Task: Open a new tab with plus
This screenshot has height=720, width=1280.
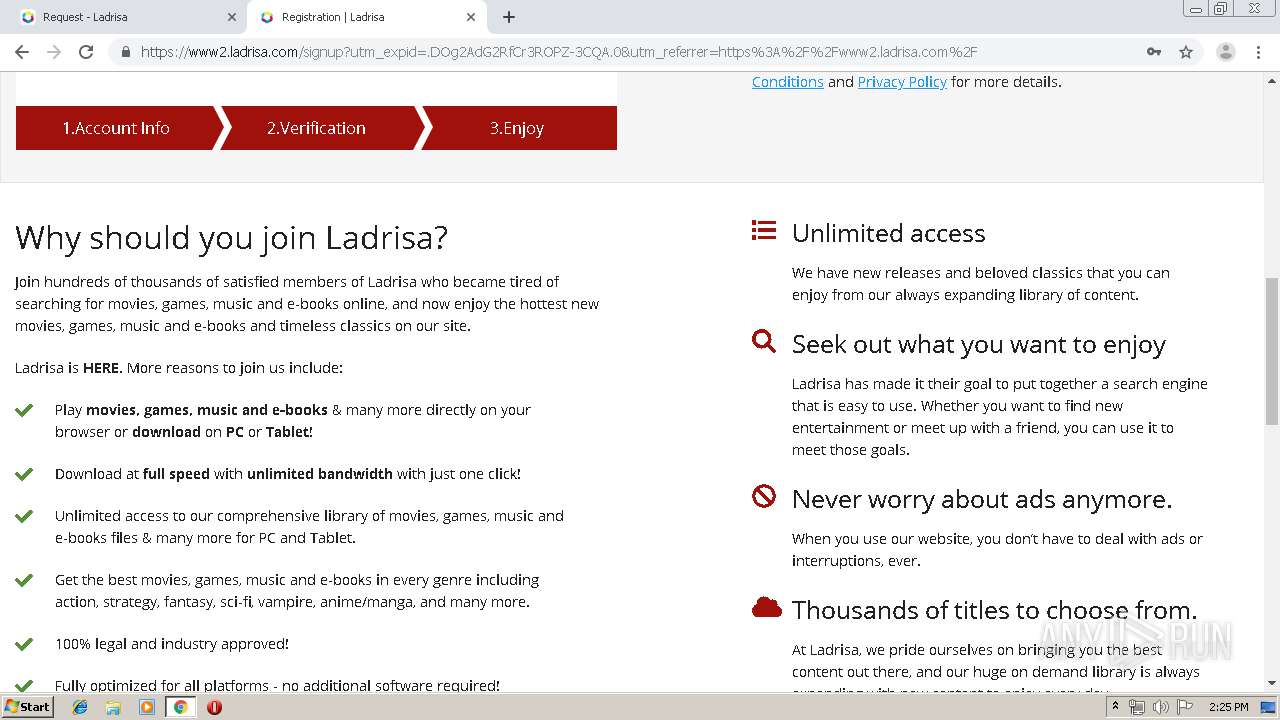Action: (x=509, y=17)
